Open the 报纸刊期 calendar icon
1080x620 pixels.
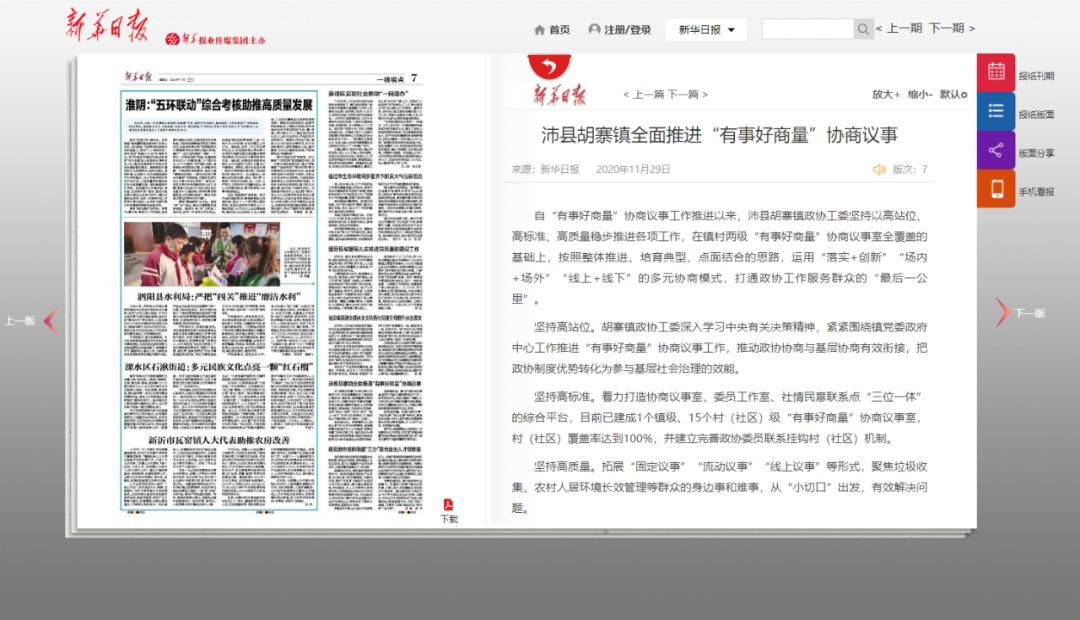coord(996,72)
